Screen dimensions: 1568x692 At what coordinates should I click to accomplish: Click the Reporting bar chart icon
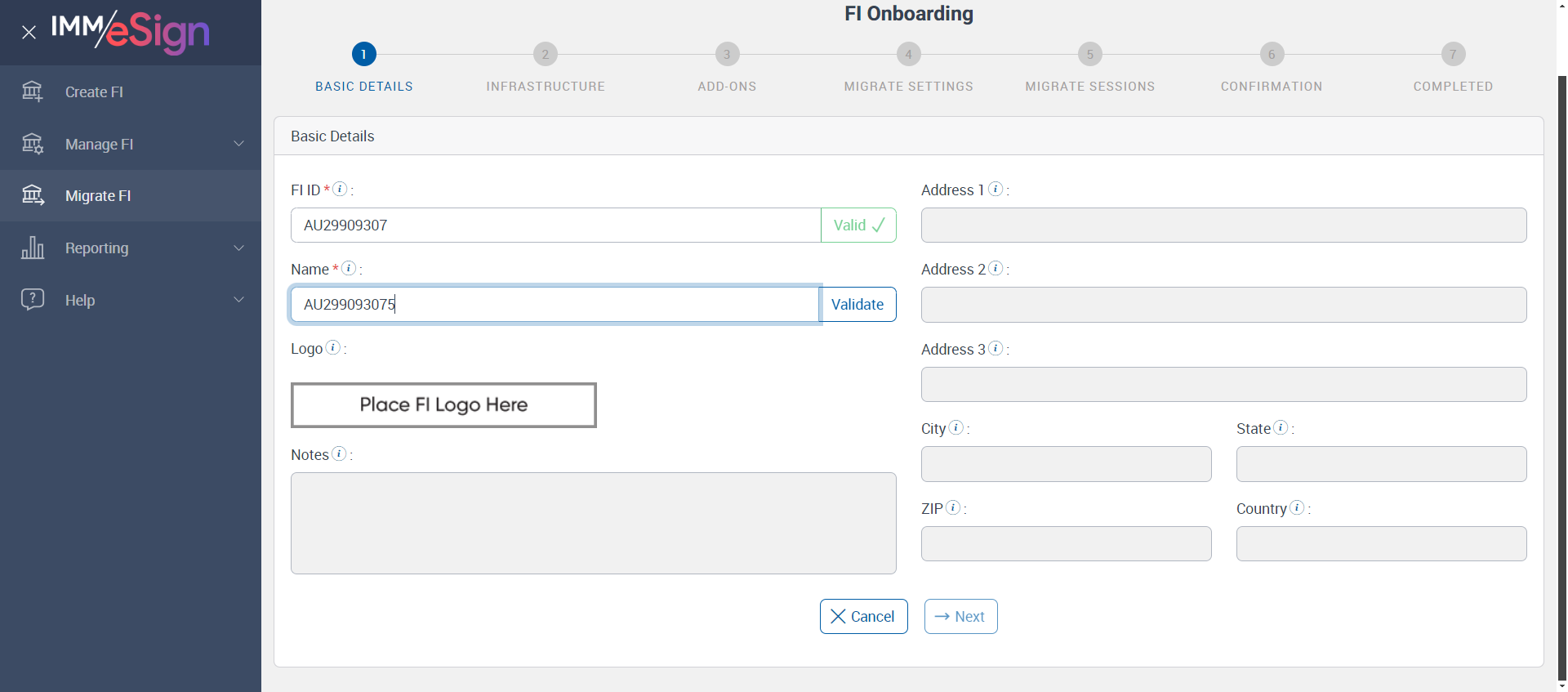click(33, 248)
